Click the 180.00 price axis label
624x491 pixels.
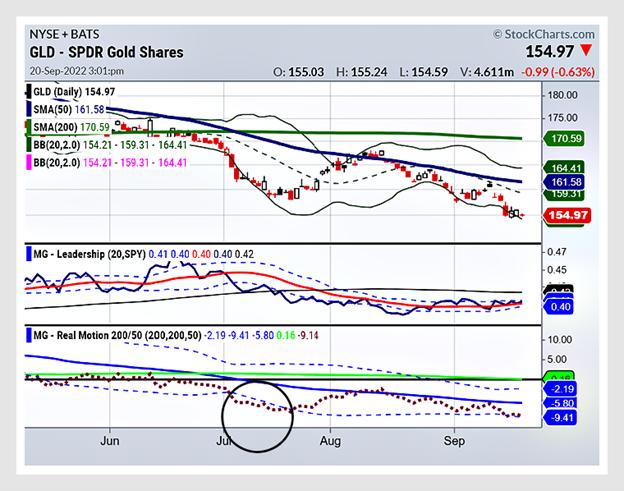pos(562,95)
